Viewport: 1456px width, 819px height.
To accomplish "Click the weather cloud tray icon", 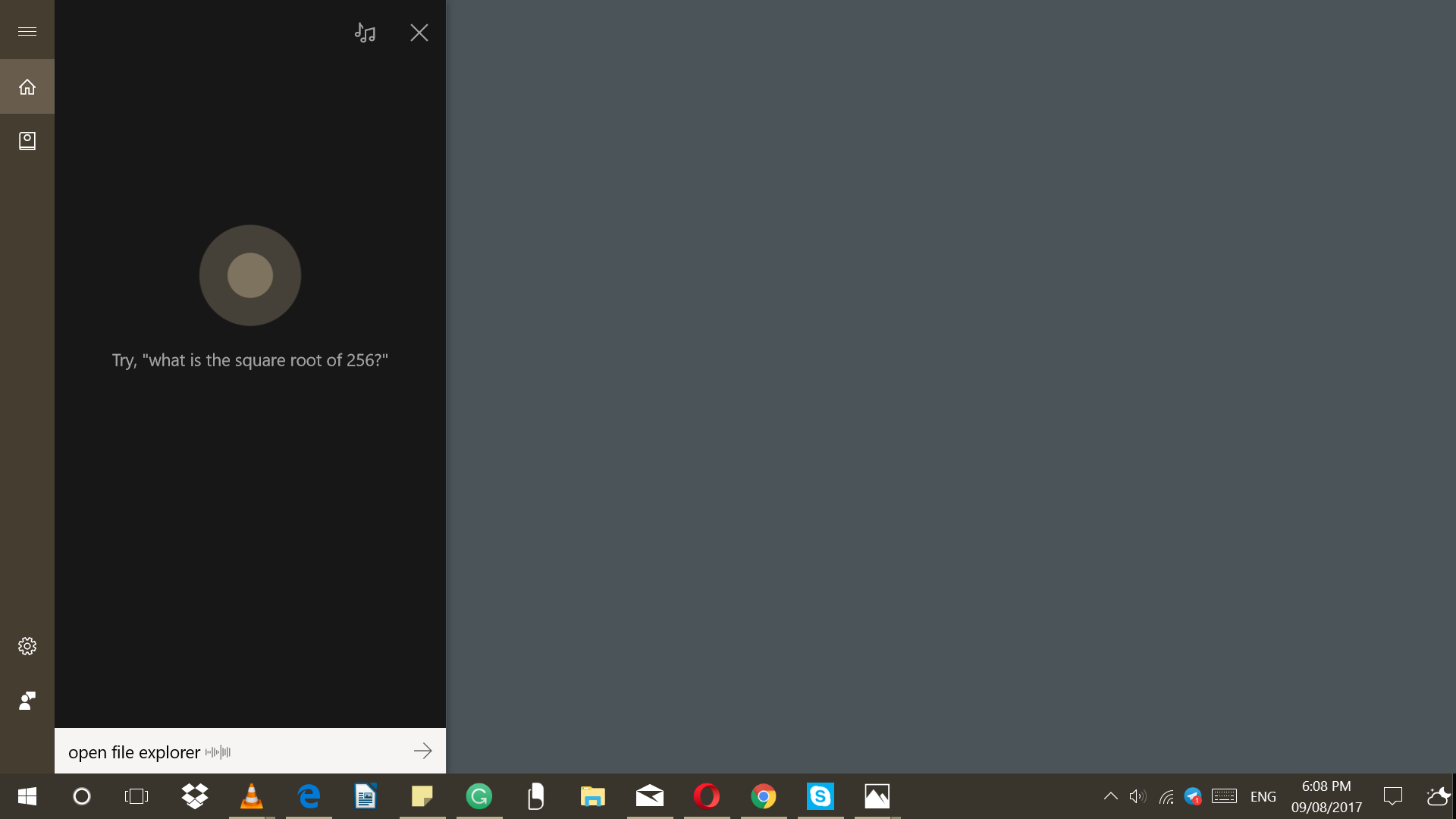I will [1438, 796].
